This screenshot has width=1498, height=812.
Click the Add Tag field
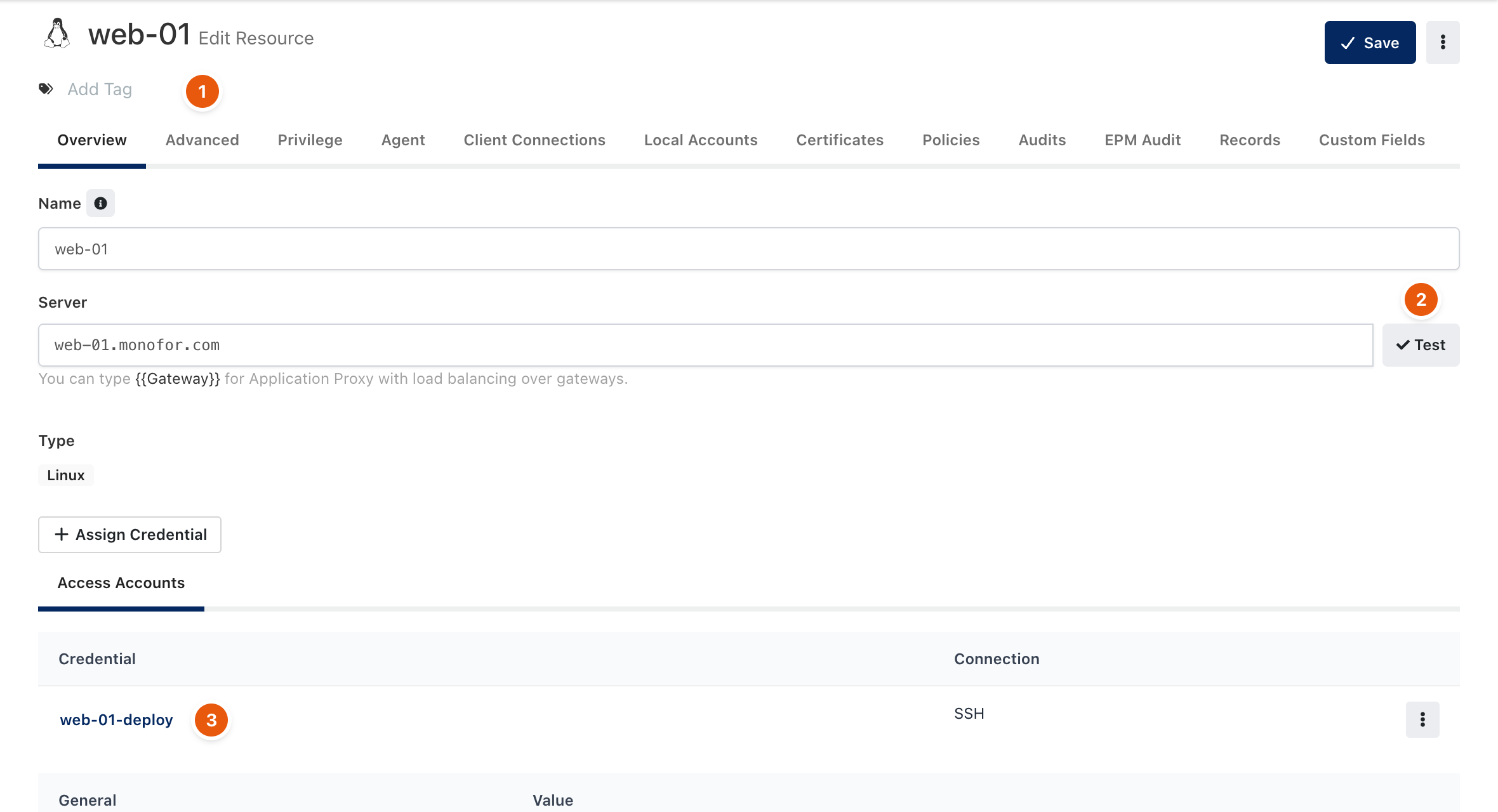pos(100,89)
